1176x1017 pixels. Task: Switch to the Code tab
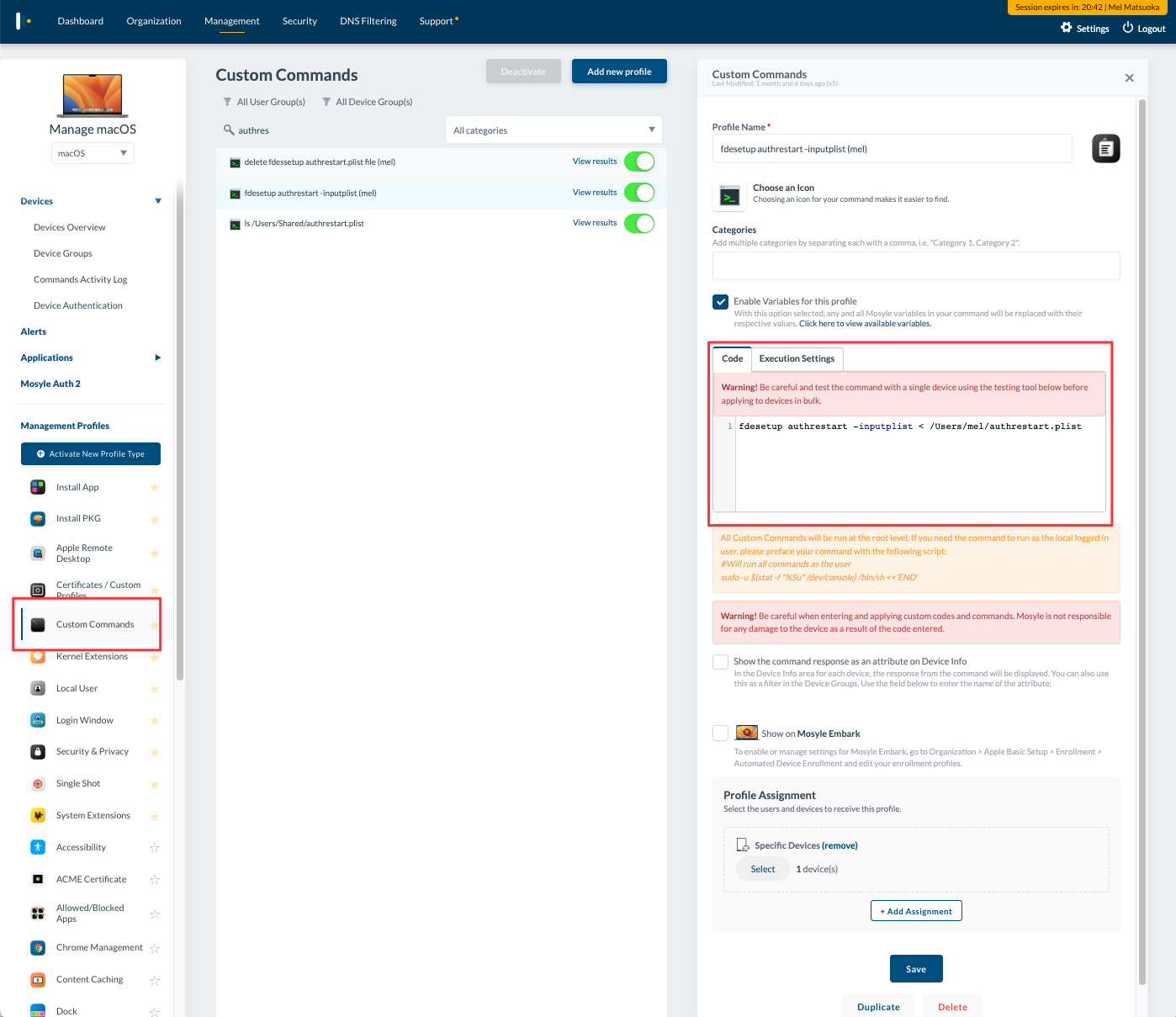[732, 358]
